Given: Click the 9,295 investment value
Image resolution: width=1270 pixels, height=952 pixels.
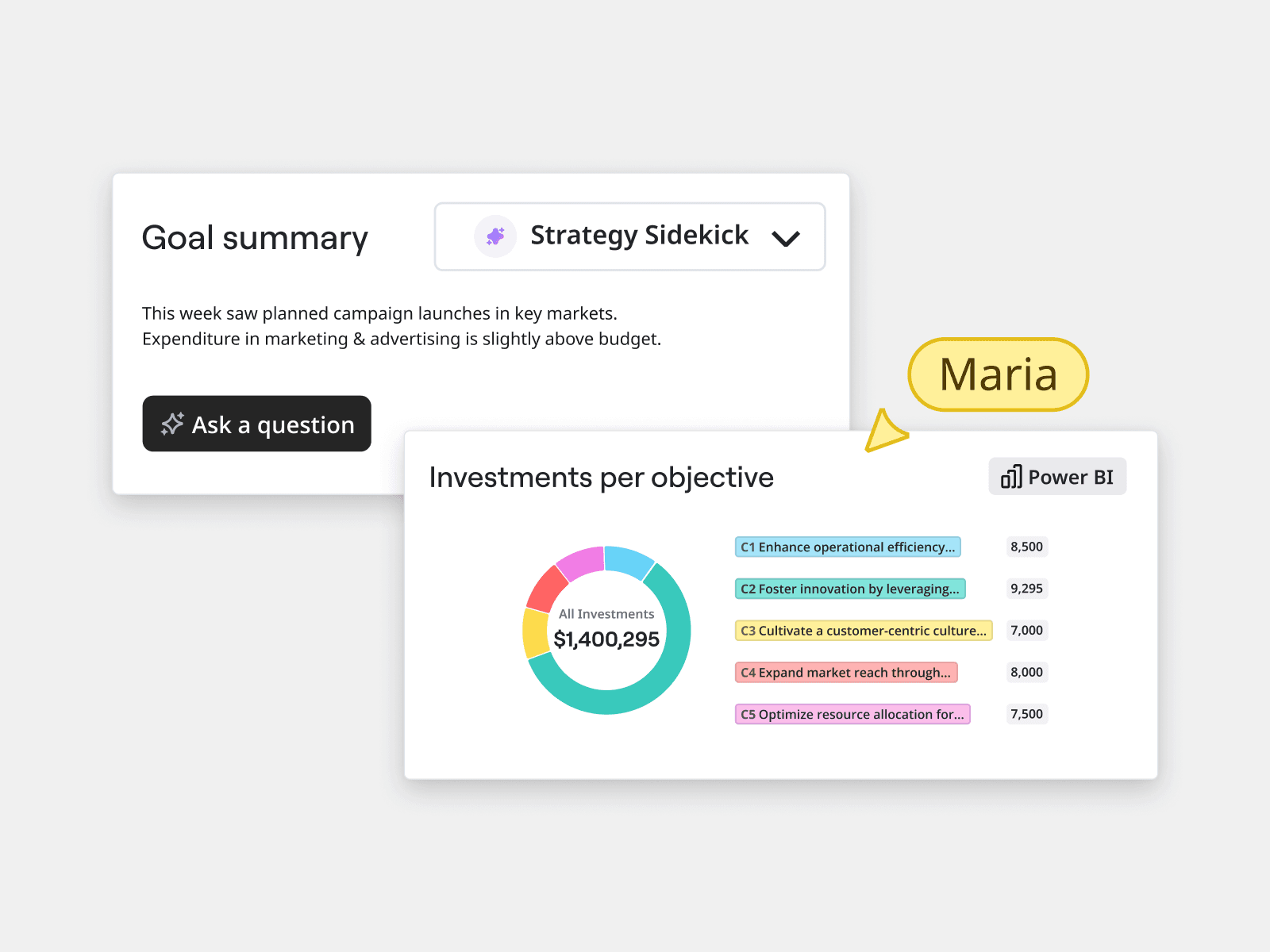Looking at the screenshot, I should click(1026, 589).
